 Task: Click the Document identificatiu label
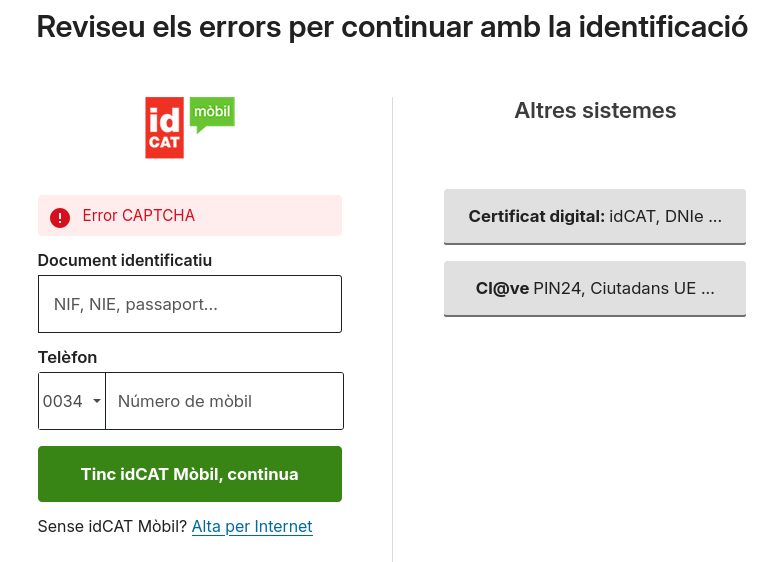pyautogui.click(x=125, y=261)
